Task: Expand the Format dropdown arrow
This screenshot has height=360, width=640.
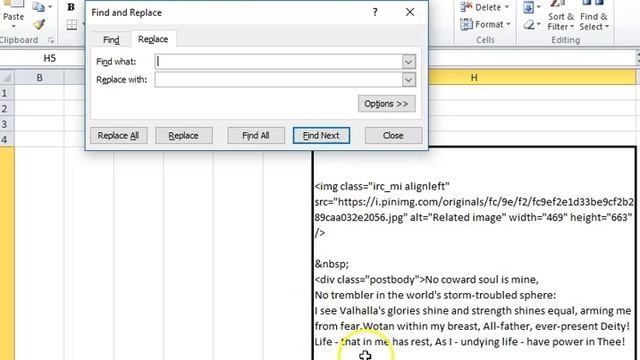Action: [x=509, y=24]
